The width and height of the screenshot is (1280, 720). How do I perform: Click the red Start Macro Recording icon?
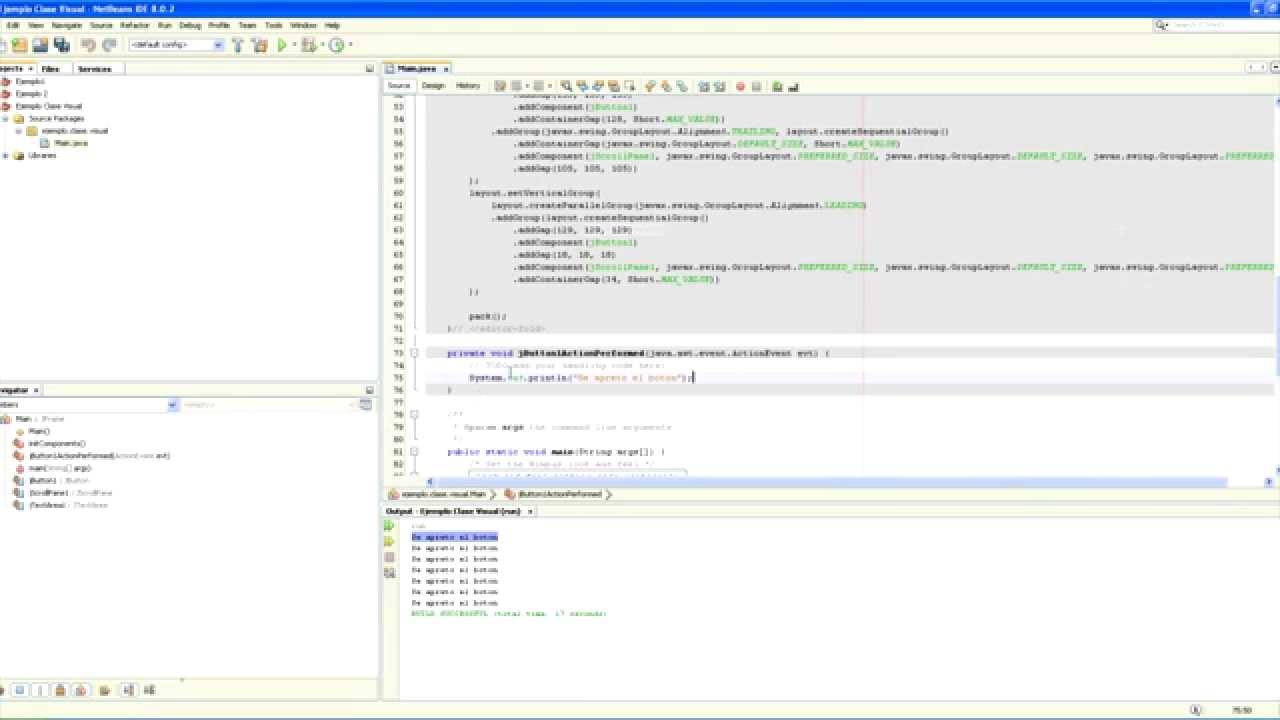(x=740, y=86)
